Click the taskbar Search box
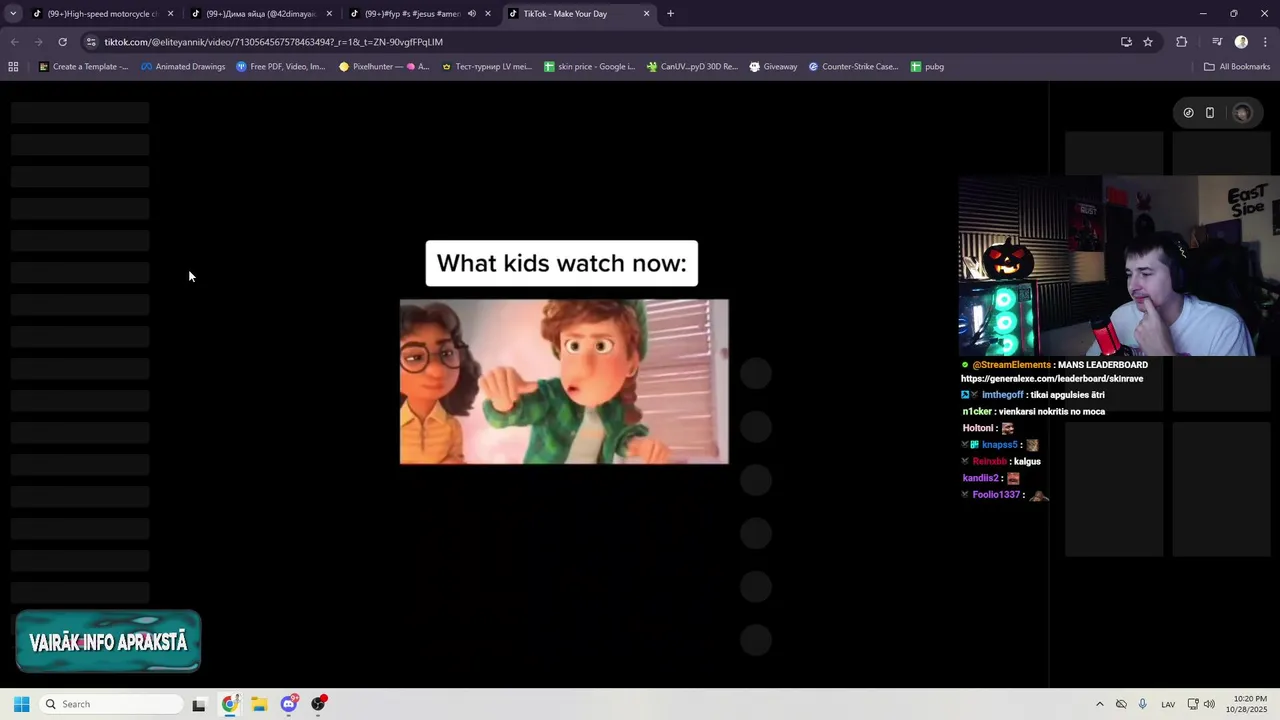 [x=112, y=704]
